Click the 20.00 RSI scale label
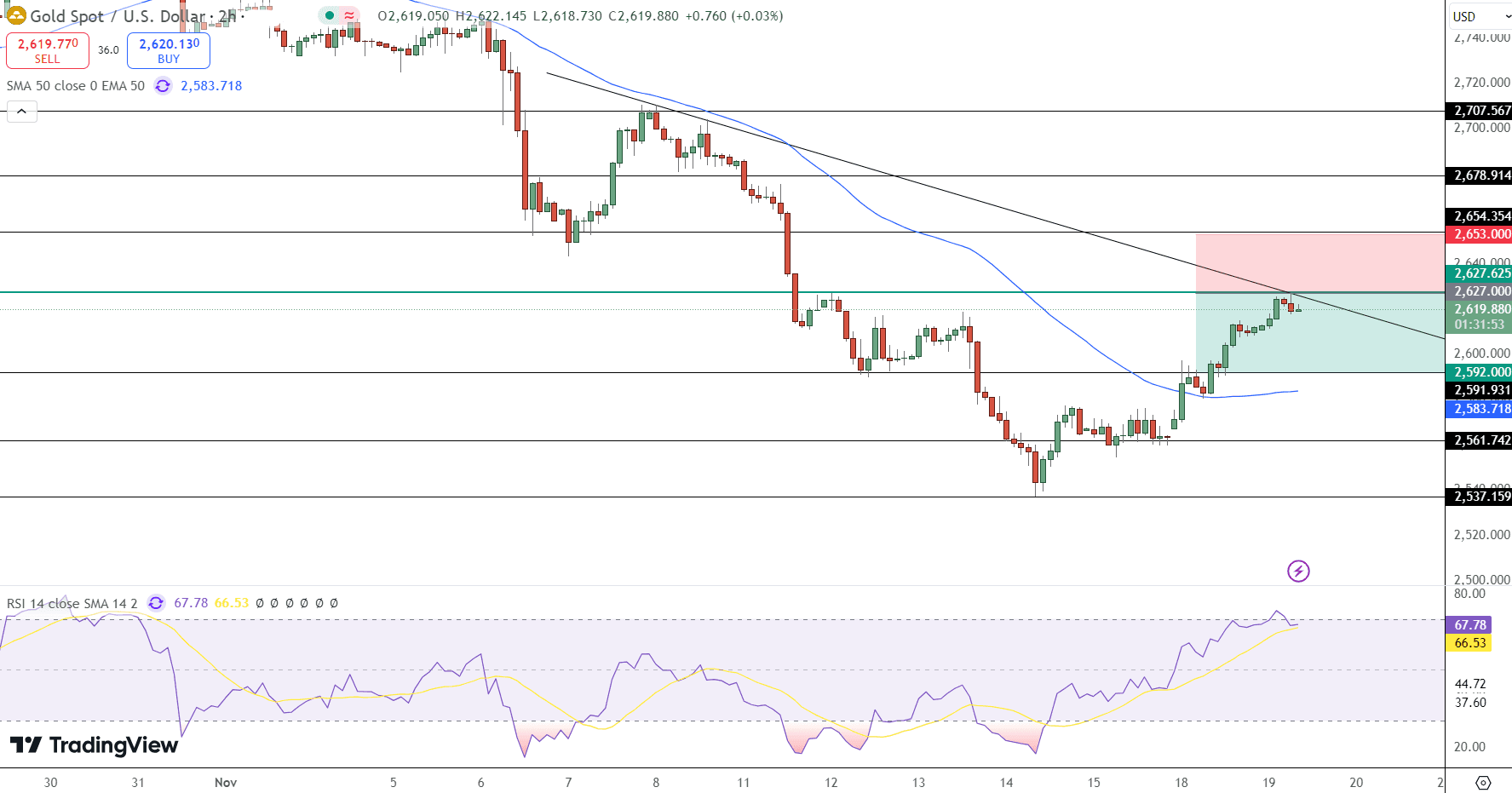Image resolution: width=1512 pixels, height=793 pixels. (1469, 747)
